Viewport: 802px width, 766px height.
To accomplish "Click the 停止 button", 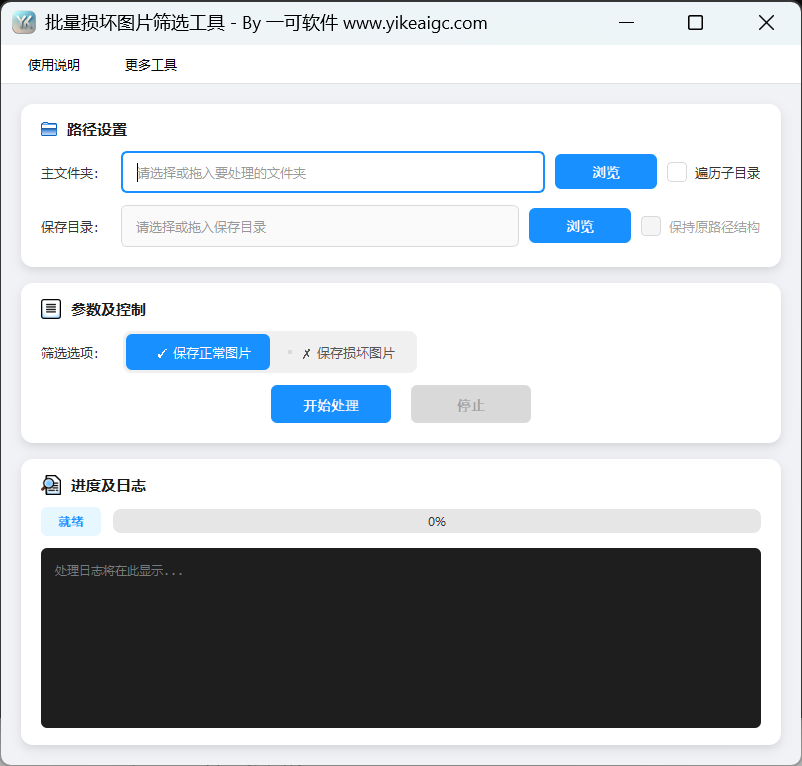I will pyautogui.click(x=471, y=404).
